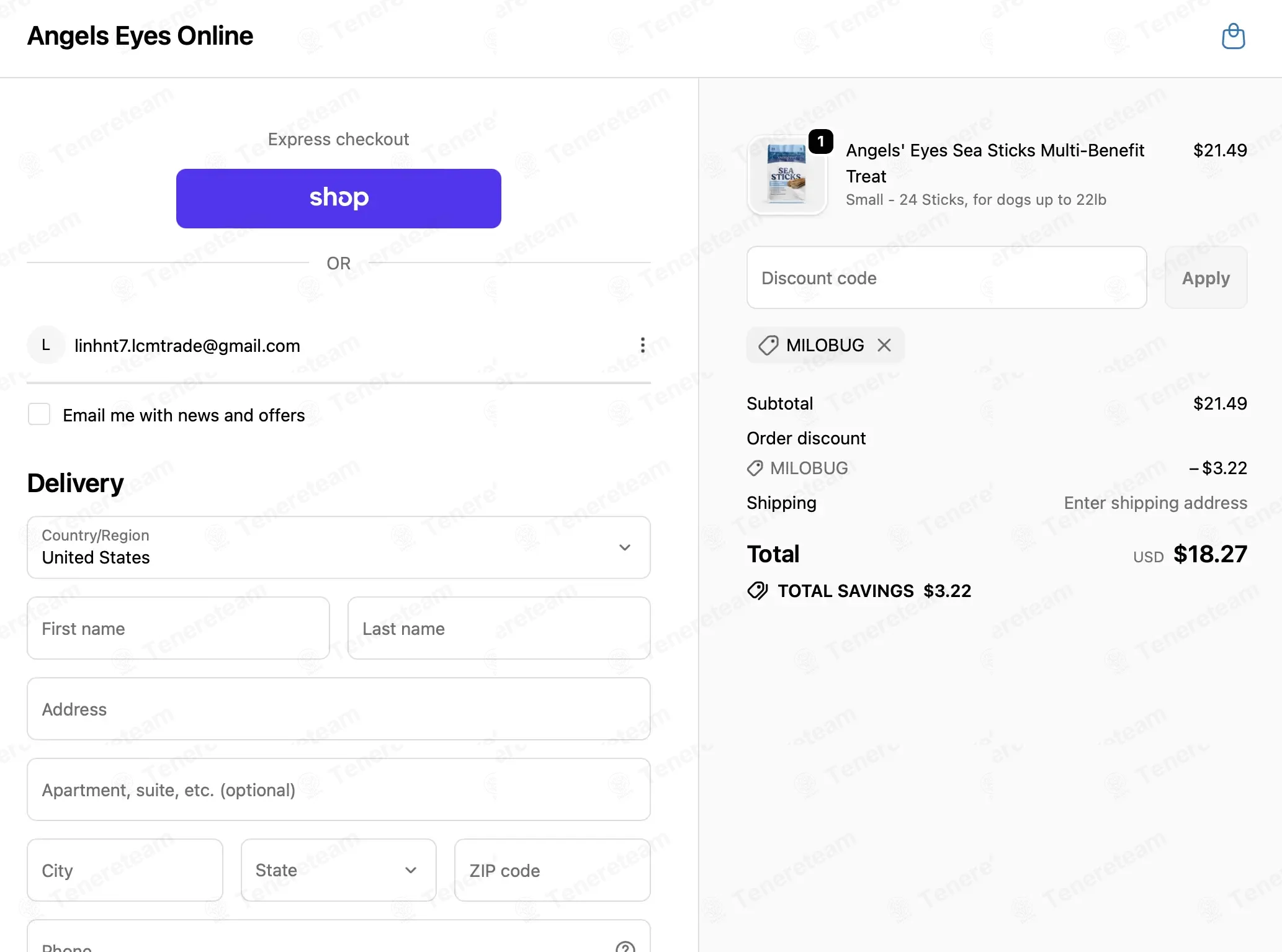Image resolution: width=1282 pixels, height=952 pixels.
Task: Remove the MILOBUG discount code
Action: [884, 345]
